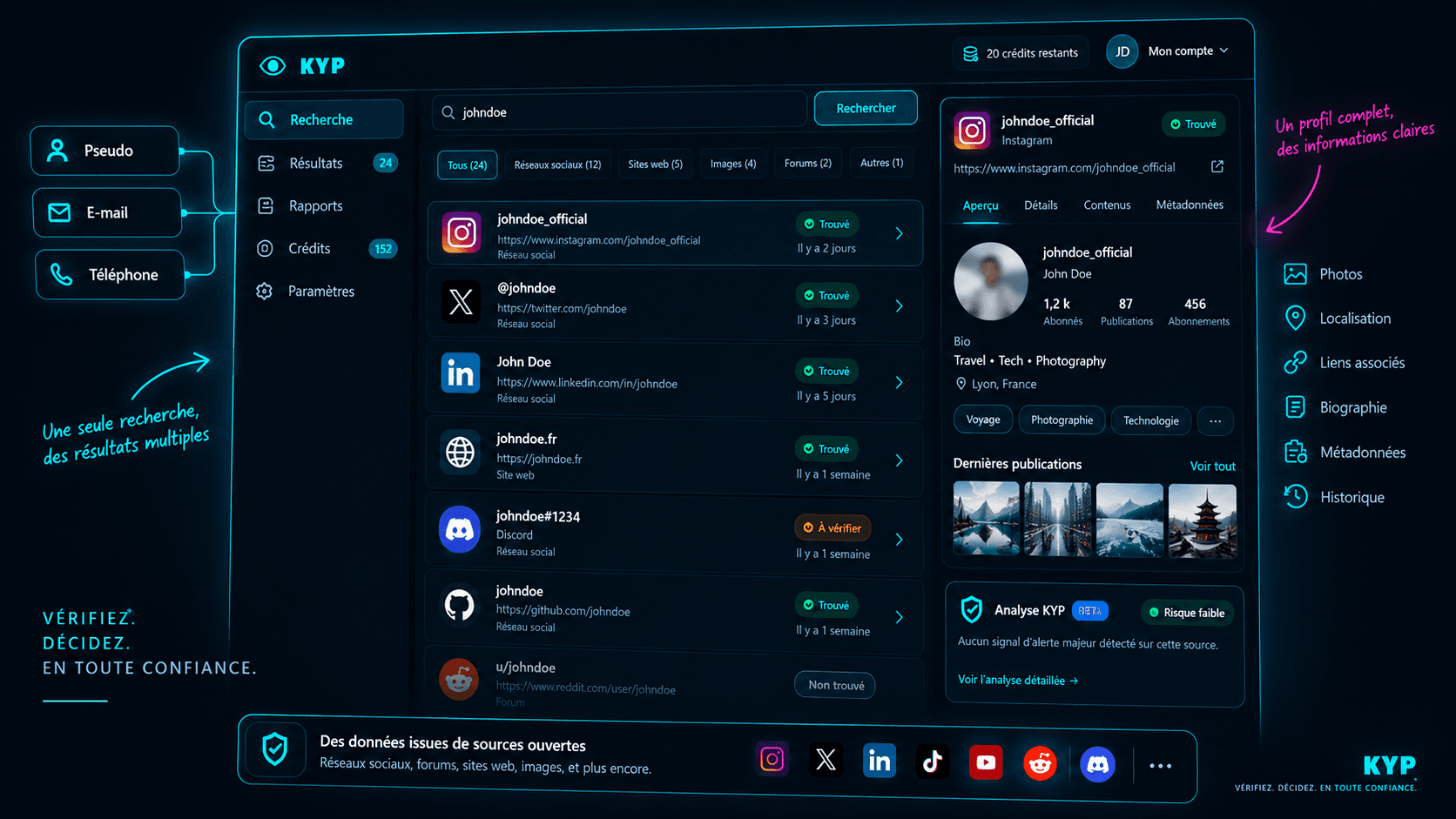The width and height of the screenshot is (1456, 819).
Task: Expand the GitHub johndoe result chevron
Action: click(900, 617)
